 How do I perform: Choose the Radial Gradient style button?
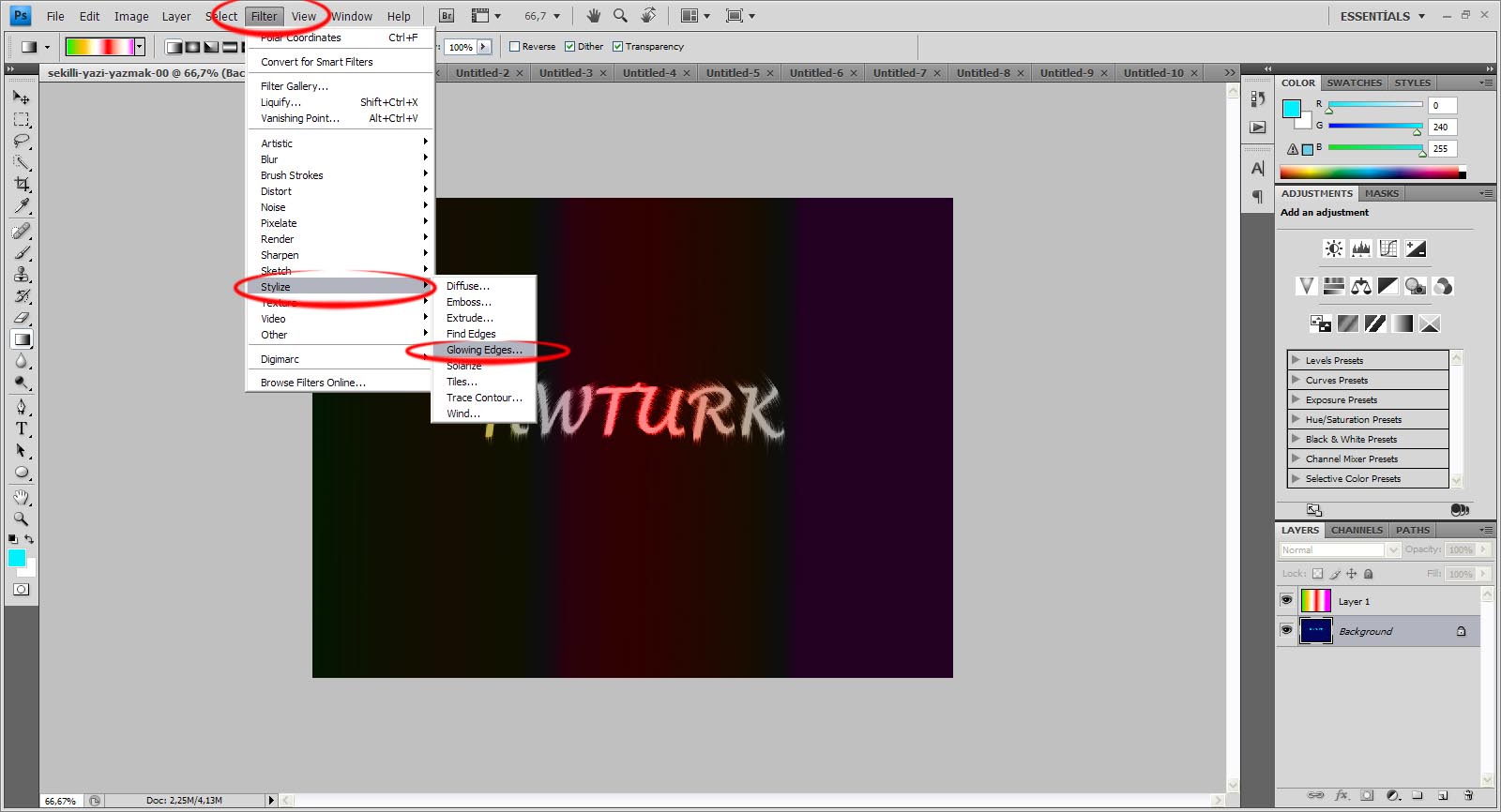pyautogui.click(x=192, y=47)
